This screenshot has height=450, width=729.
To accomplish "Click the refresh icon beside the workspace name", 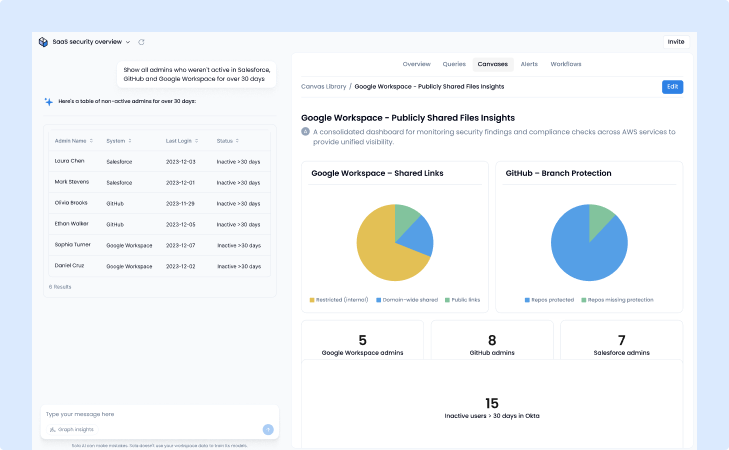I will pos(141,42).
